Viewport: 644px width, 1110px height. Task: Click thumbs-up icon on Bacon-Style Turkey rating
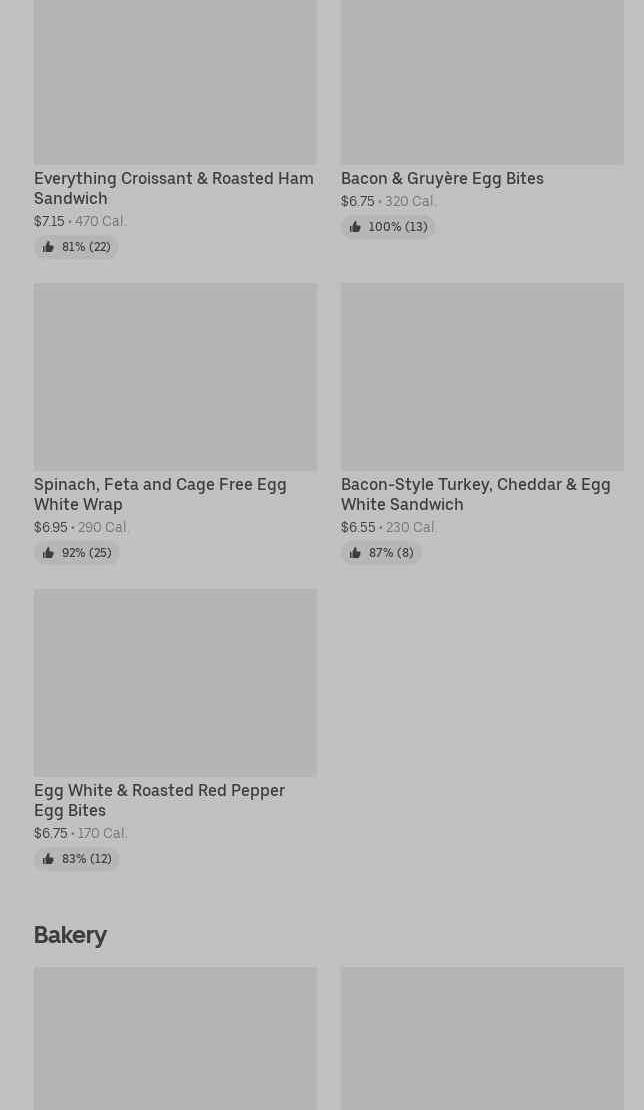click(355, 553)
